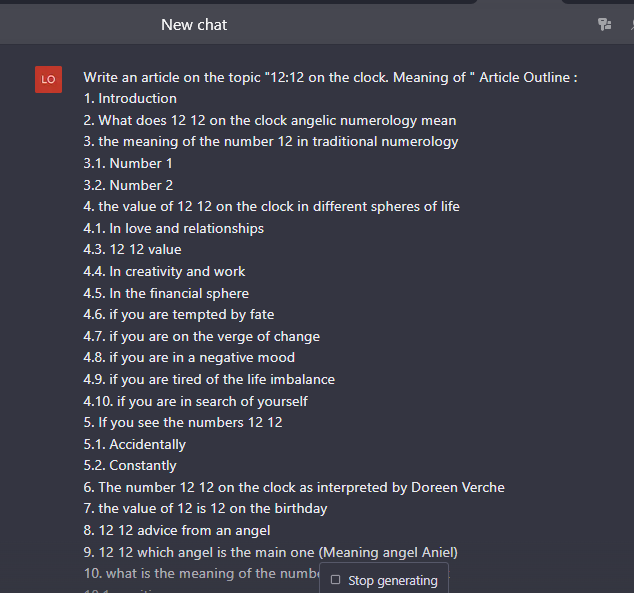Screen dimensions: 634x593
Task: Select the line mentioning Doreen Verche
Action: pyautogui.click(x=294, y=487)
